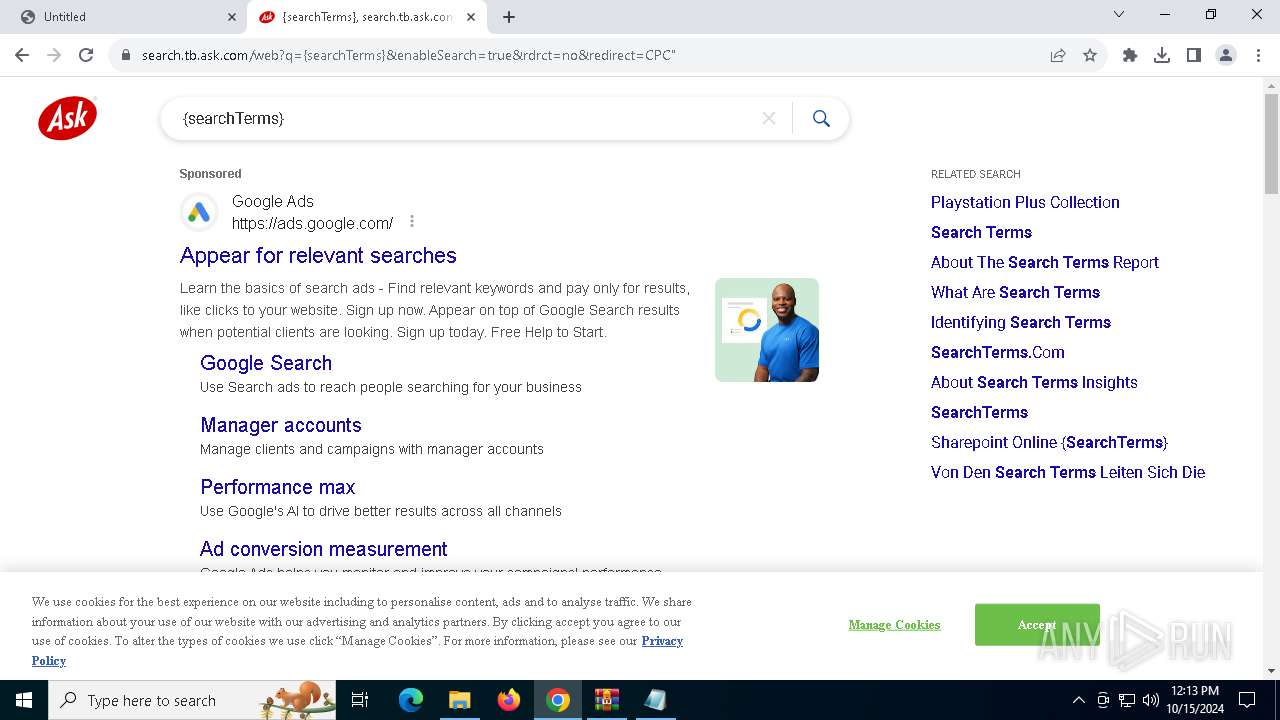Open the ads.google.com URL link
Screen dimensions: 1280x720
(312, 223)
